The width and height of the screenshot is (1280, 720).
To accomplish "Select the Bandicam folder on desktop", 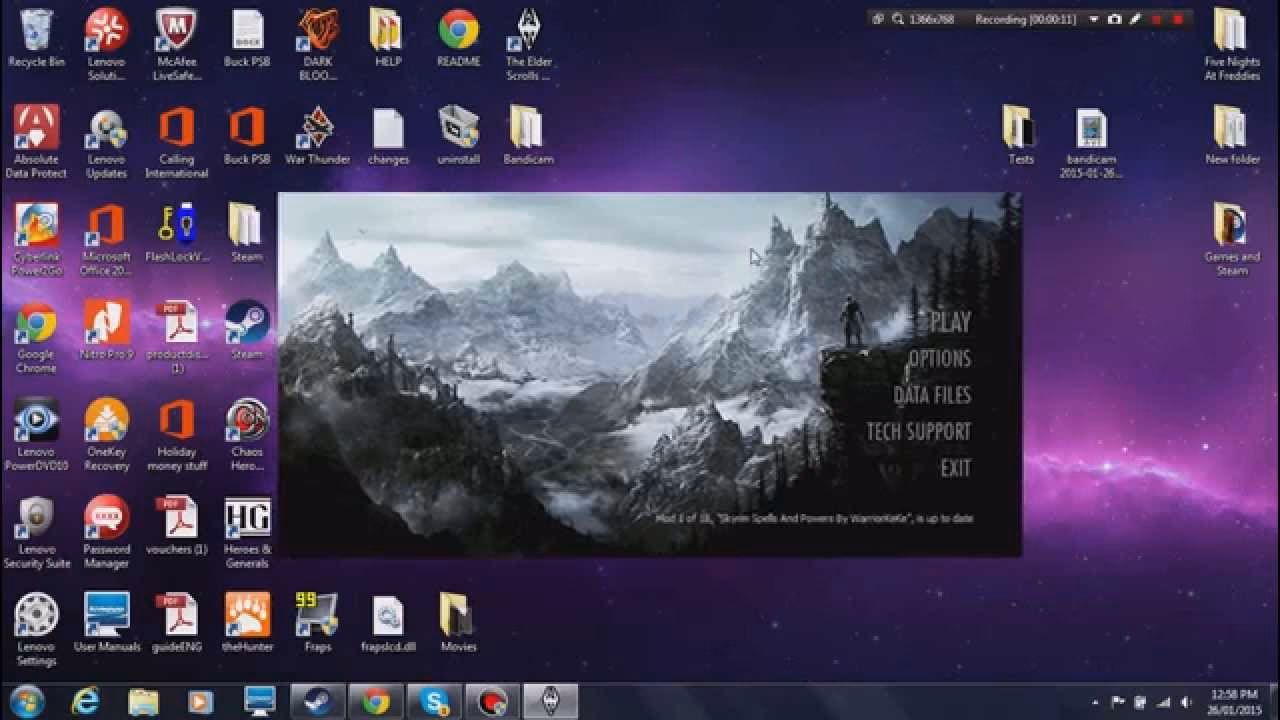I will pyautogui.click(x=528, y=135).
